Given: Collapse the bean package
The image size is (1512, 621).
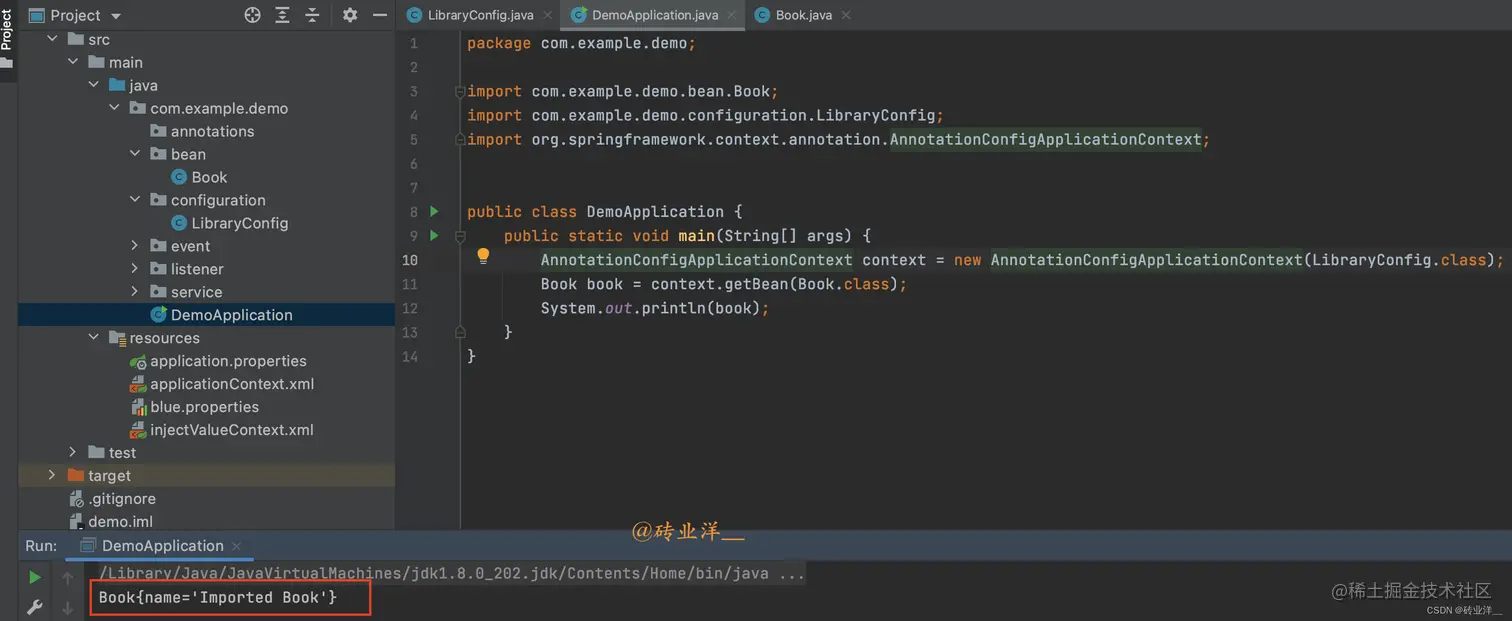Looking at the screenshot, I should (x=135, y=154).
